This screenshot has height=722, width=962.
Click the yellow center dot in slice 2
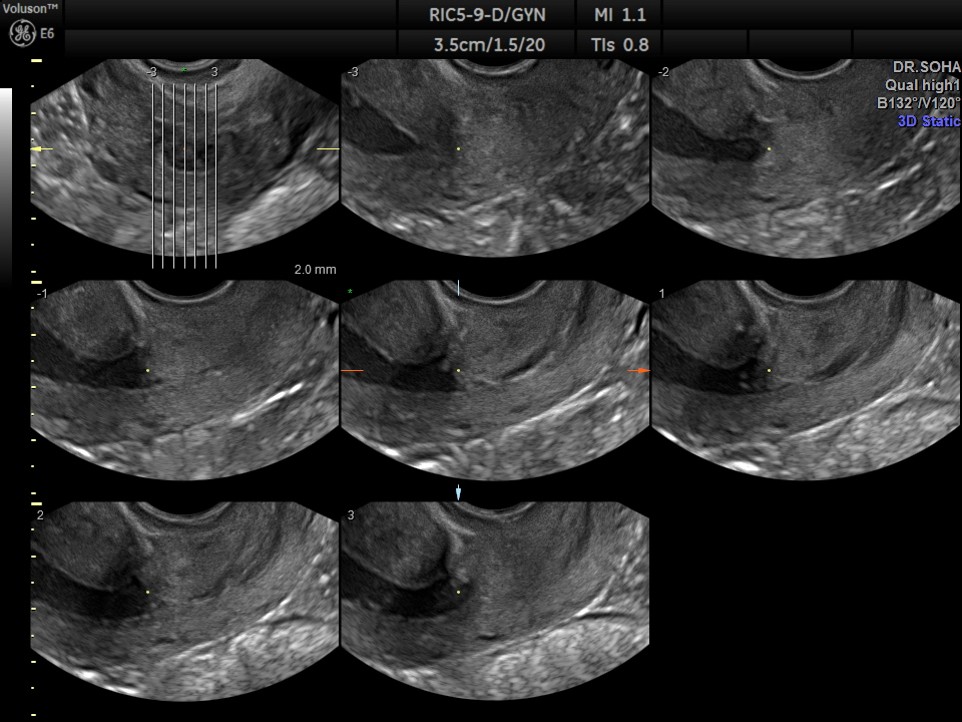(x=148, y=592)
